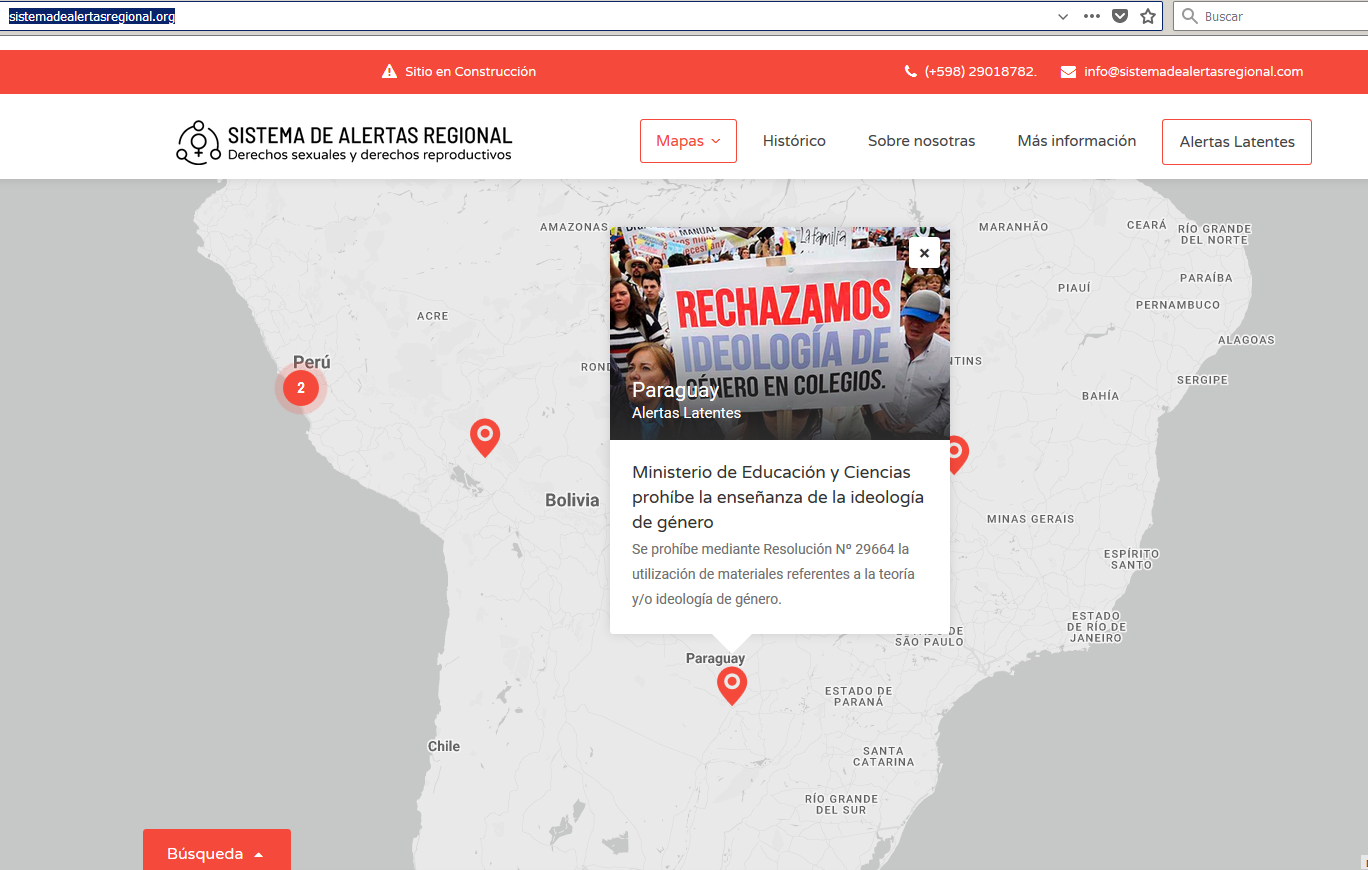Open page actions three-dot menu
Screen dimensions: 1368x870
(x=1092, y=16)
